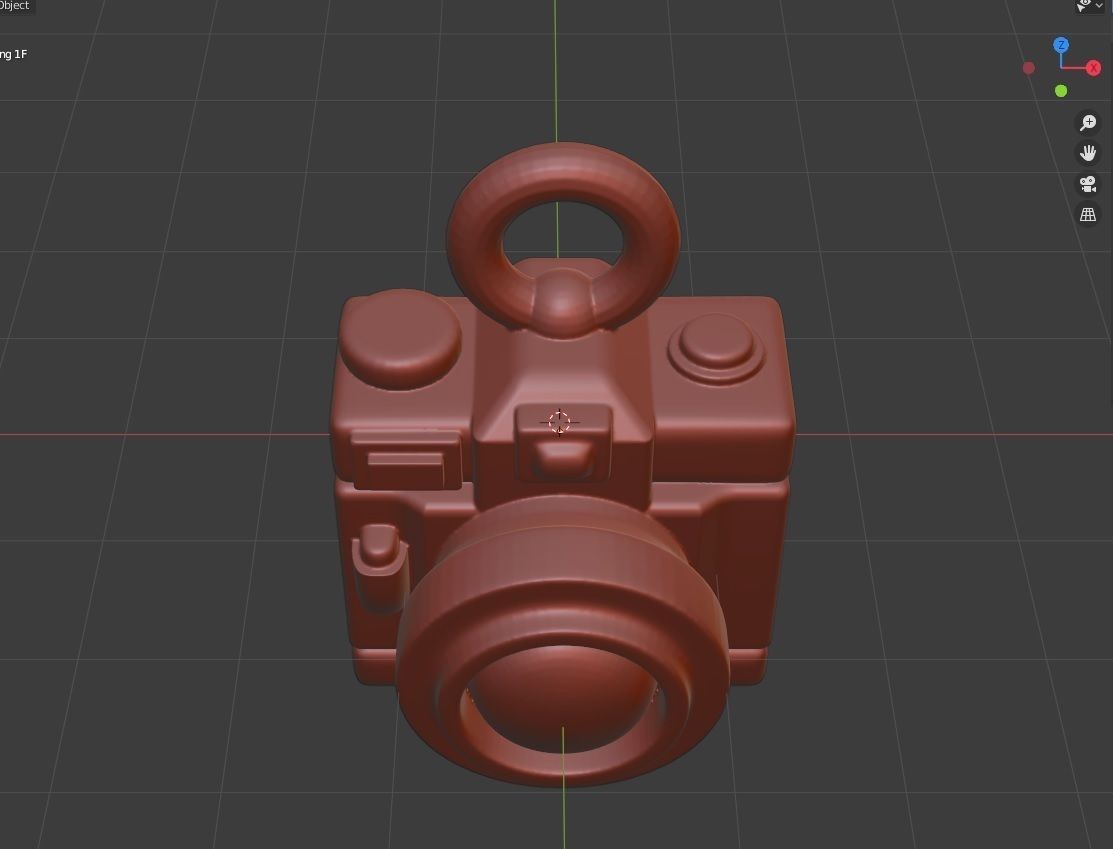This screenshot has height=849, width=1113.
Task: Click the 3D cursor at viewfinder
Action: tap(559, 422)
